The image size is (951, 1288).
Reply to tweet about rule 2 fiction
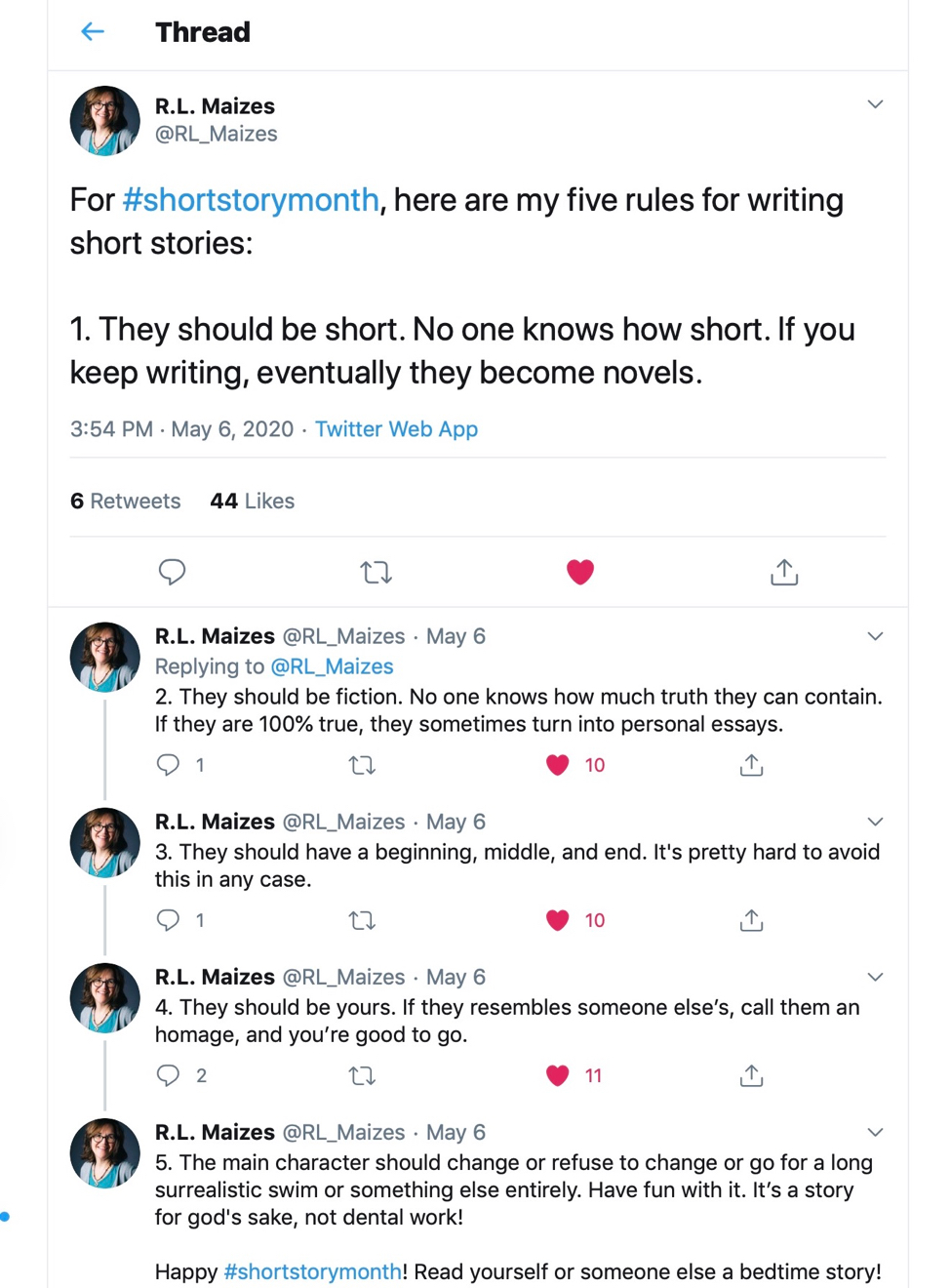168,765
